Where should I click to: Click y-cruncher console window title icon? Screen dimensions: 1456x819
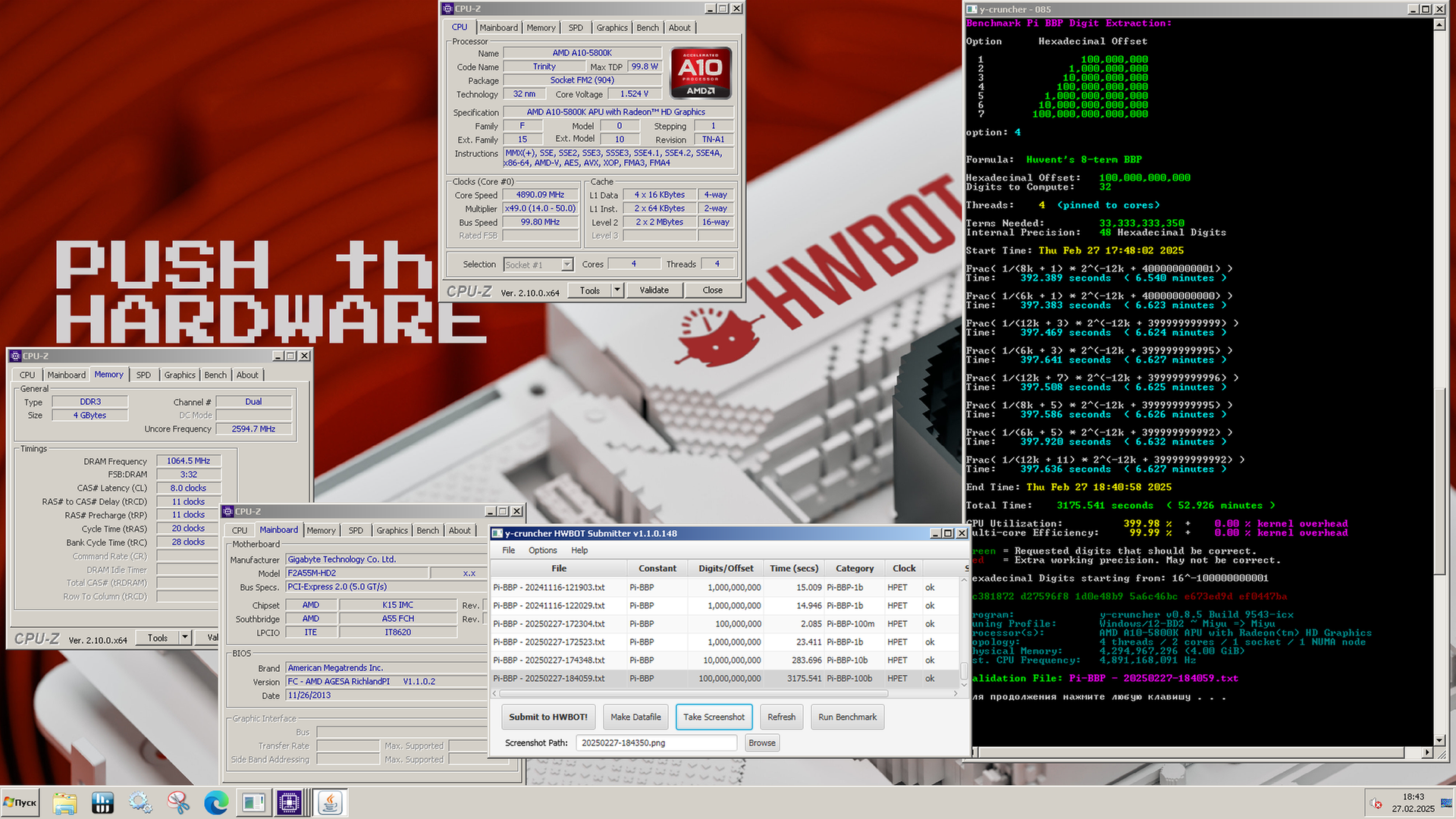click(x=971, y=9)
